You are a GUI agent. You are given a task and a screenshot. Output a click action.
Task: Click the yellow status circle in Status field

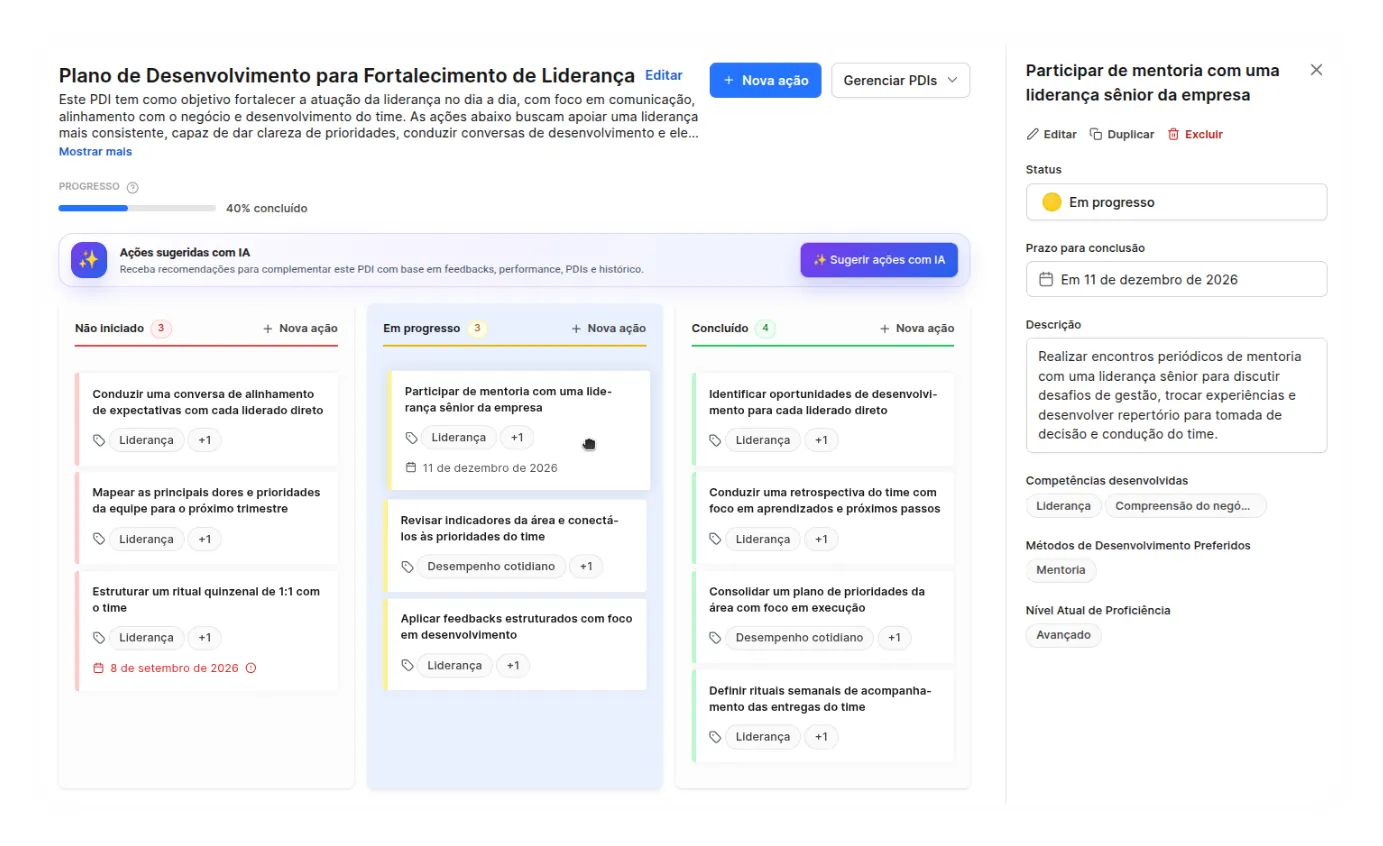point(1051,202)
